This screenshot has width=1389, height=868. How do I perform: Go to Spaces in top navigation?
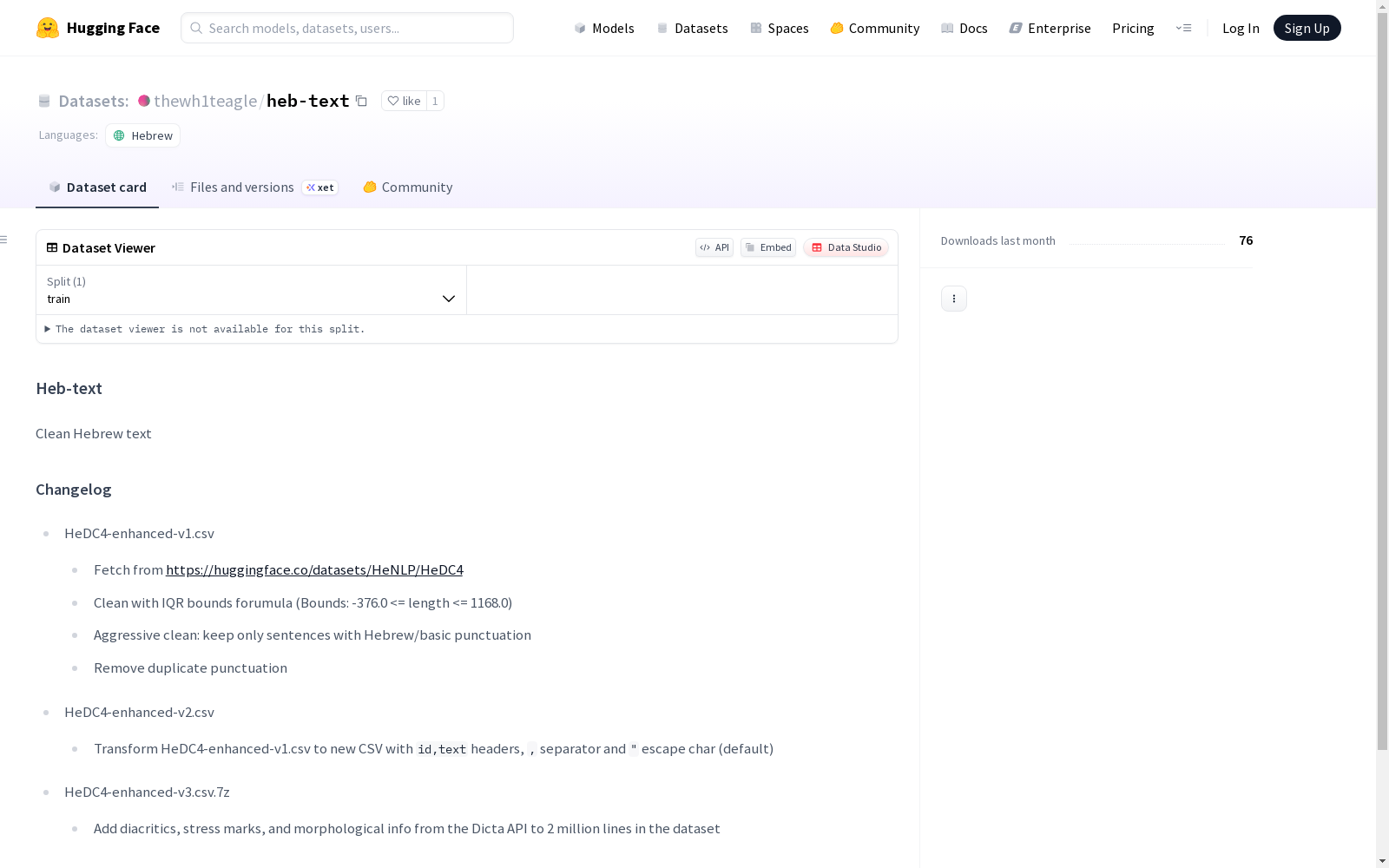(x=779, y=28)
